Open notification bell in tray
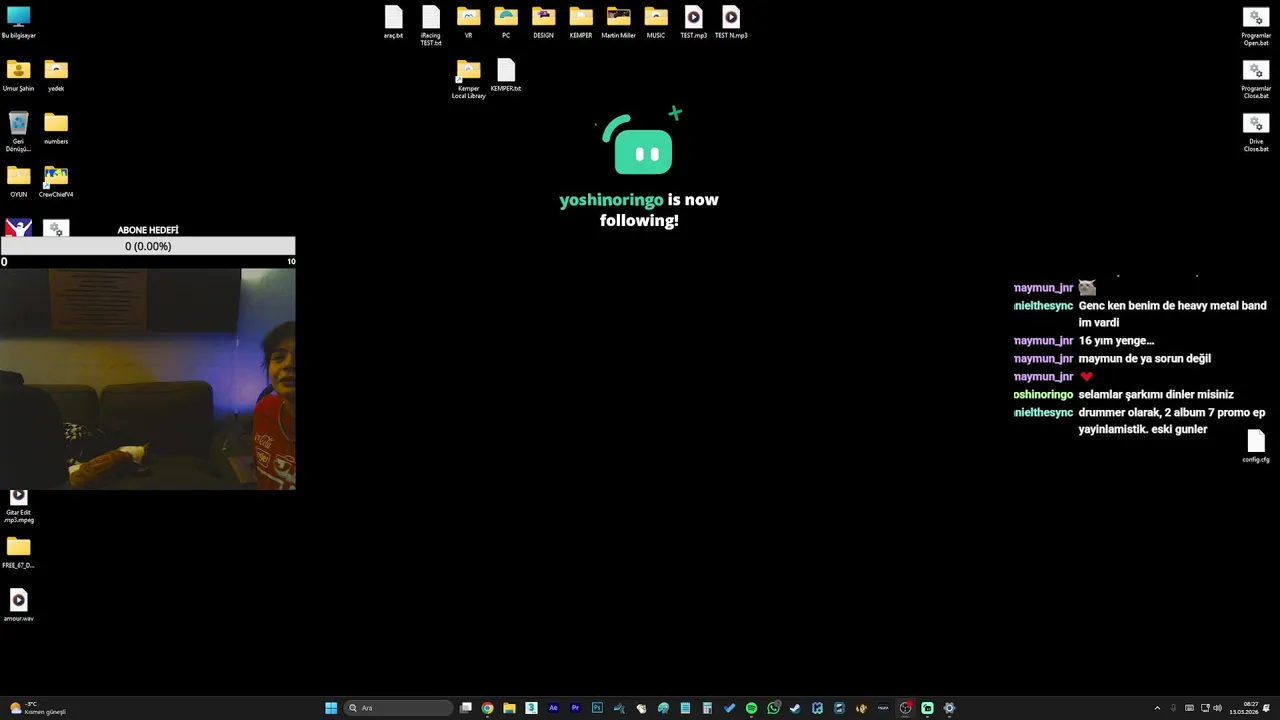This screenshot has height=720, width=1280. (x=1266, y=708)
